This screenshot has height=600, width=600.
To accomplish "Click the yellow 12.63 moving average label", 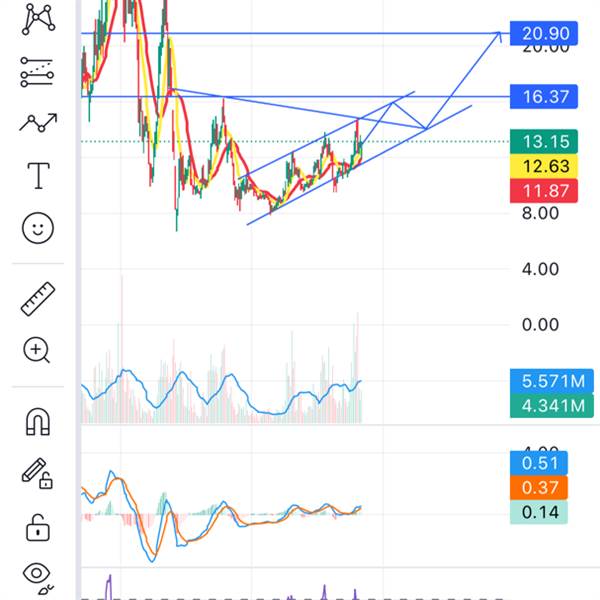I will click(x=544, y=166).
